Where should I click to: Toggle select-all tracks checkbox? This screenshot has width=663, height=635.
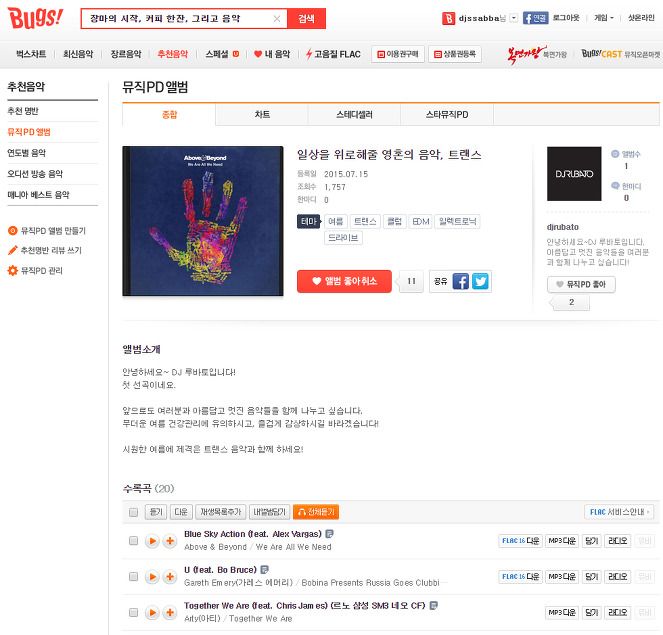[x=133, y=512]
